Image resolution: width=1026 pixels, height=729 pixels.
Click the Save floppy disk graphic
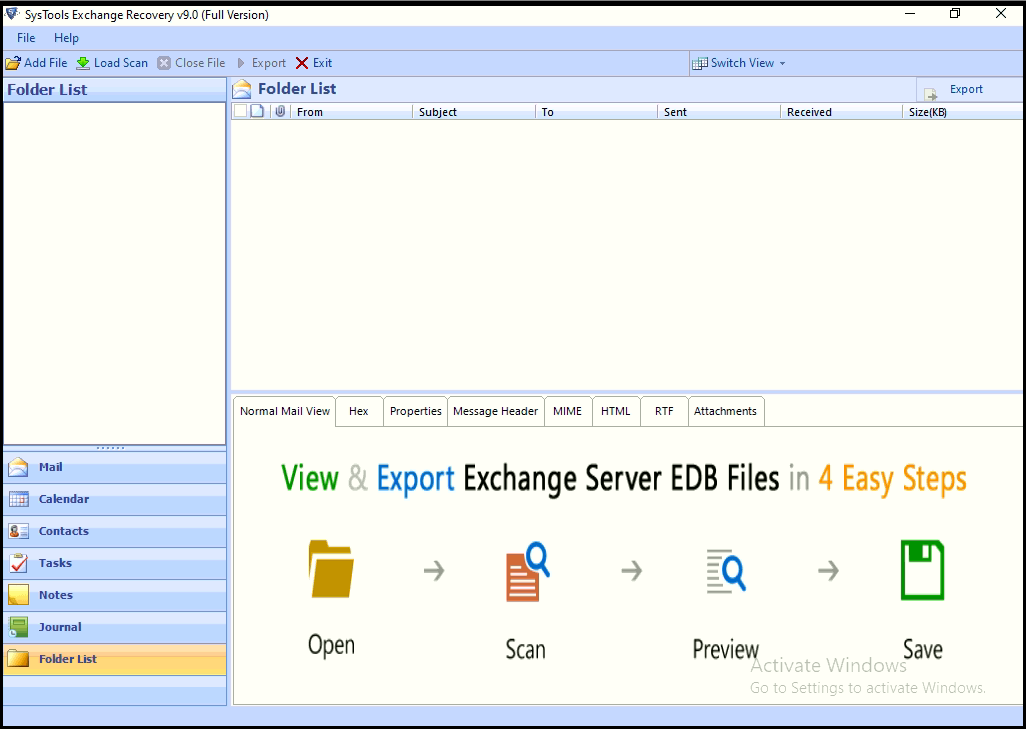click(x=923, y=570)
